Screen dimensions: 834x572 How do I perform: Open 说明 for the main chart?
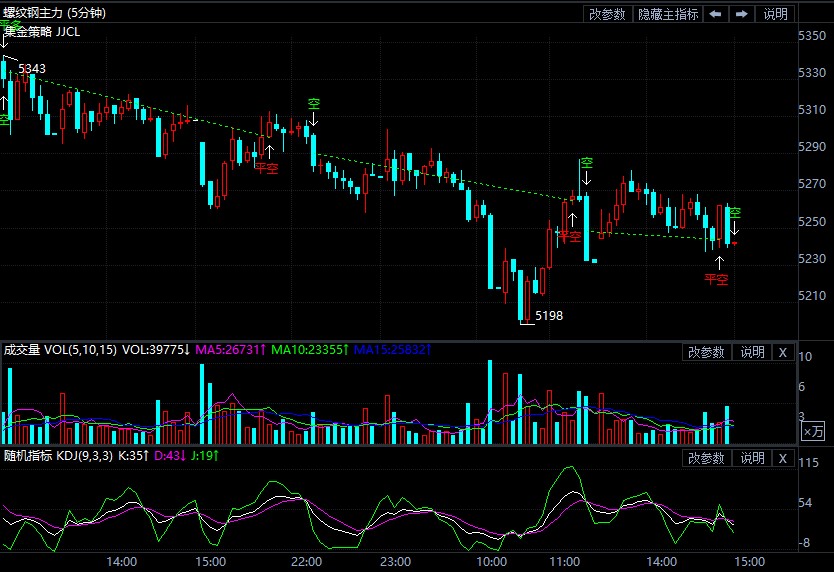[x=776, y=14]
